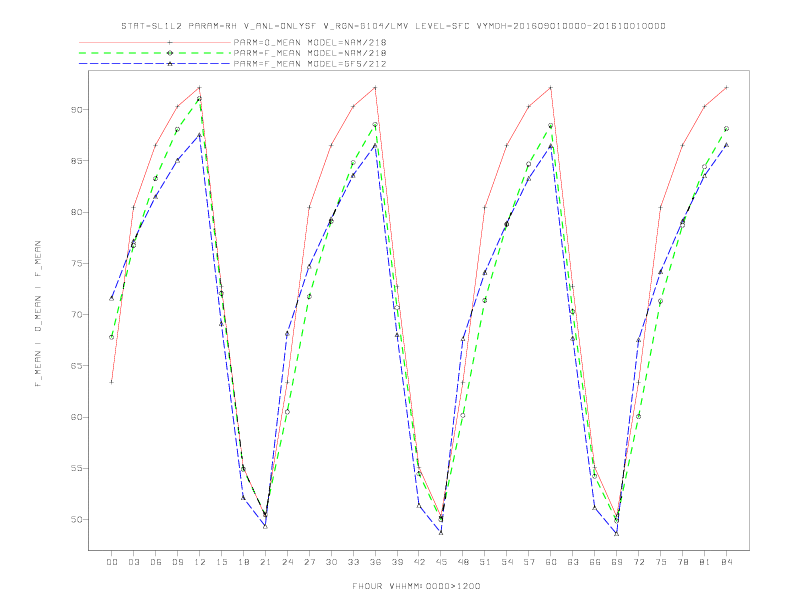Click legend text PARM=F_MEAN MODEL=NAM/218
Image resolution: width=792 pixels, height=612 pixels.
click(x=310, y=53)
